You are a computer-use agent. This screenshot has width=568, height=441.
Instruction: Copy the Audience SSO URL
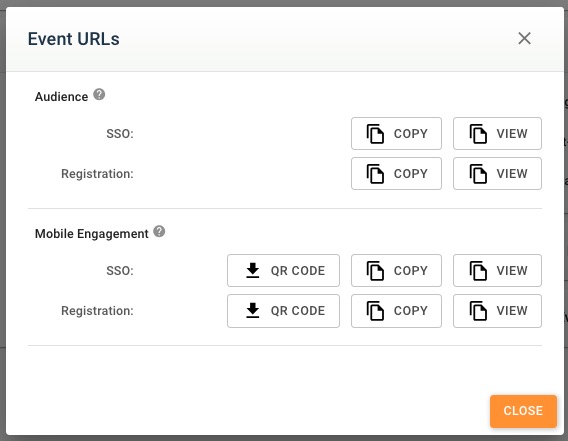click(x=396, y=133)
